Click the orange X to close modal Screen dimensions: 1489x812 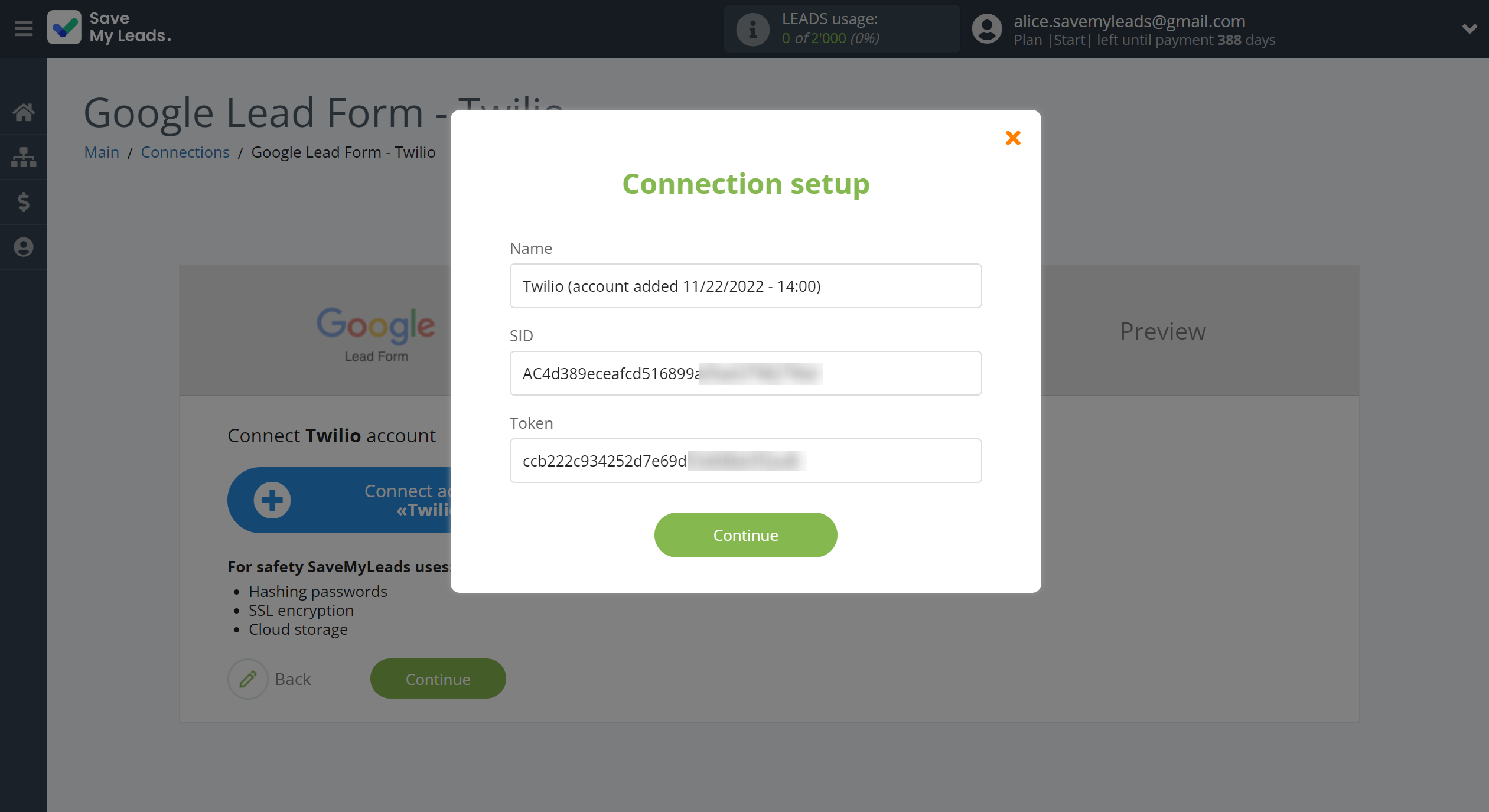1012,138
